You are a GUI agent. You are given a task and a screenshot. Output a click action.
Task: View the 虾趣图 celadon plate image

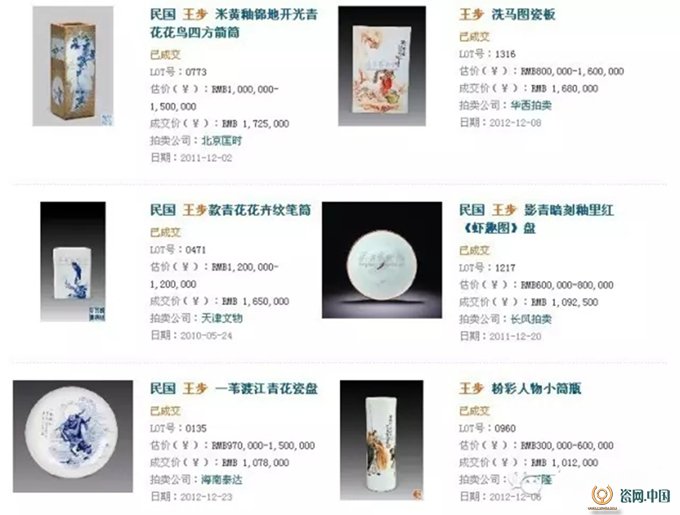click(x=382, y=260)
